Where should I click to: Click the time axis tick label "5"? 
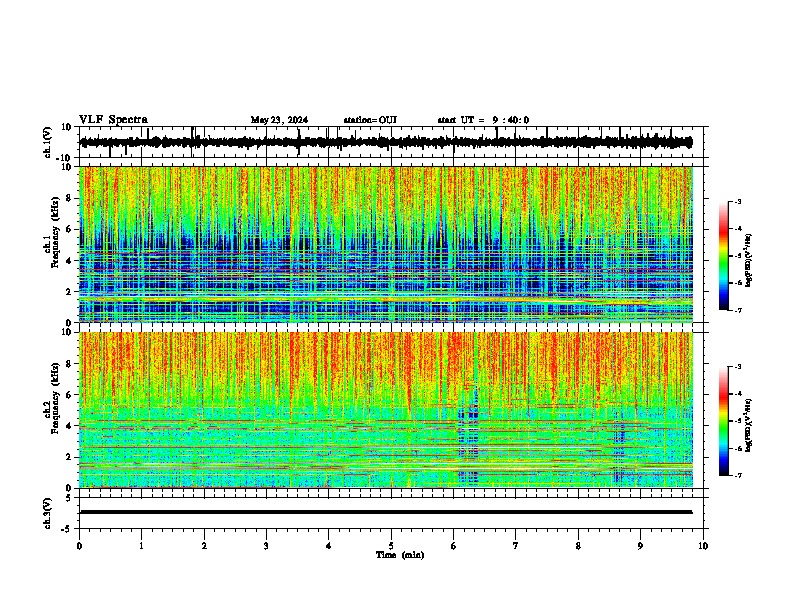pyautogui.click(x=391, y=546)
